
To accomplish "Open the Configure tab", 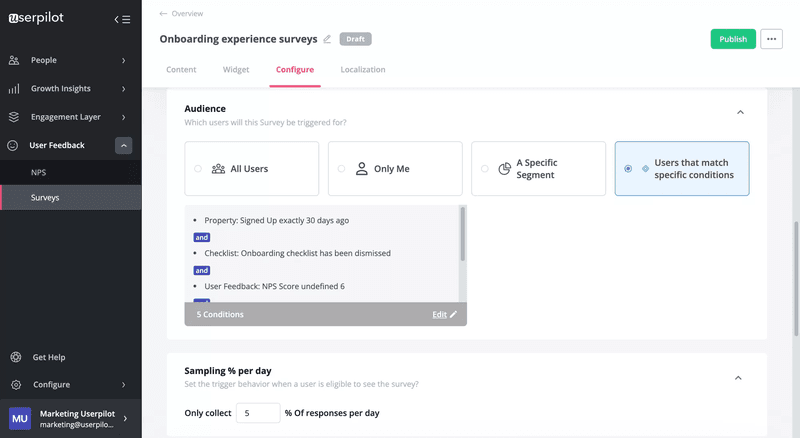I will 295,70.
